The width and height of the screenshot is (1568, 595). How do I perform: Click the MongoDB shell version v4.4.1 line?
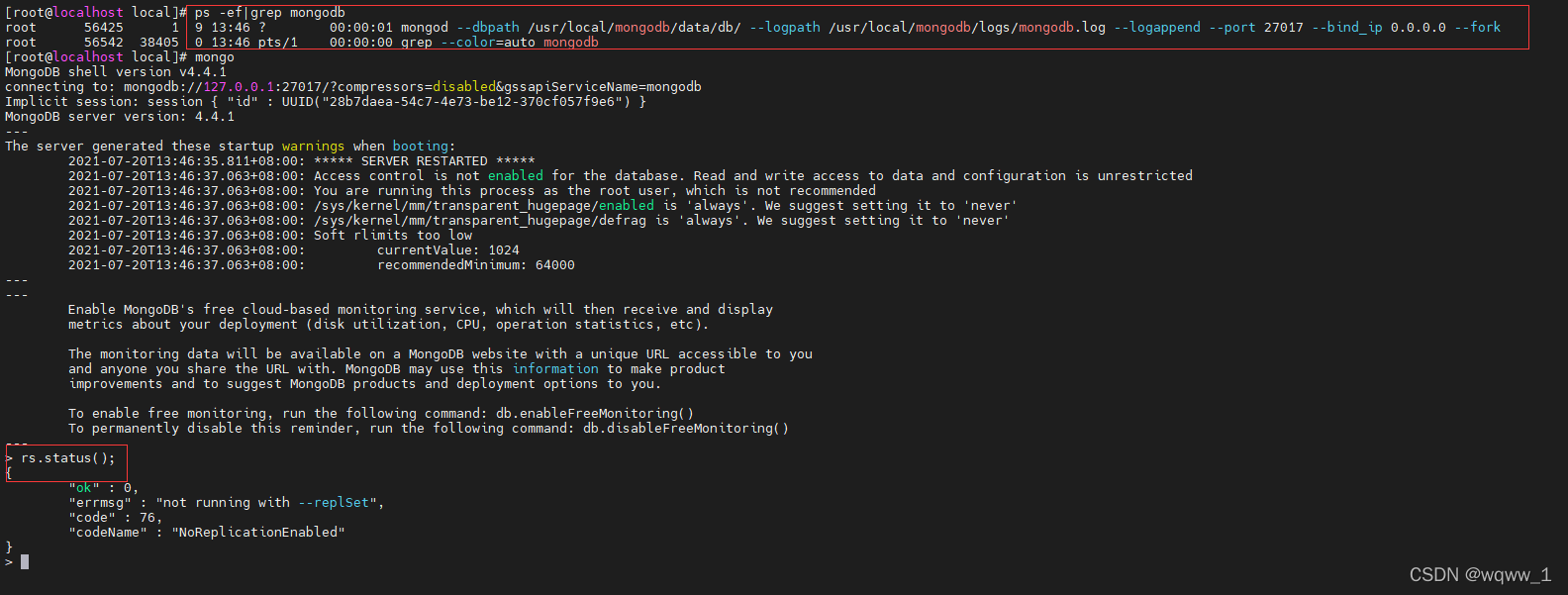point(116,72)
